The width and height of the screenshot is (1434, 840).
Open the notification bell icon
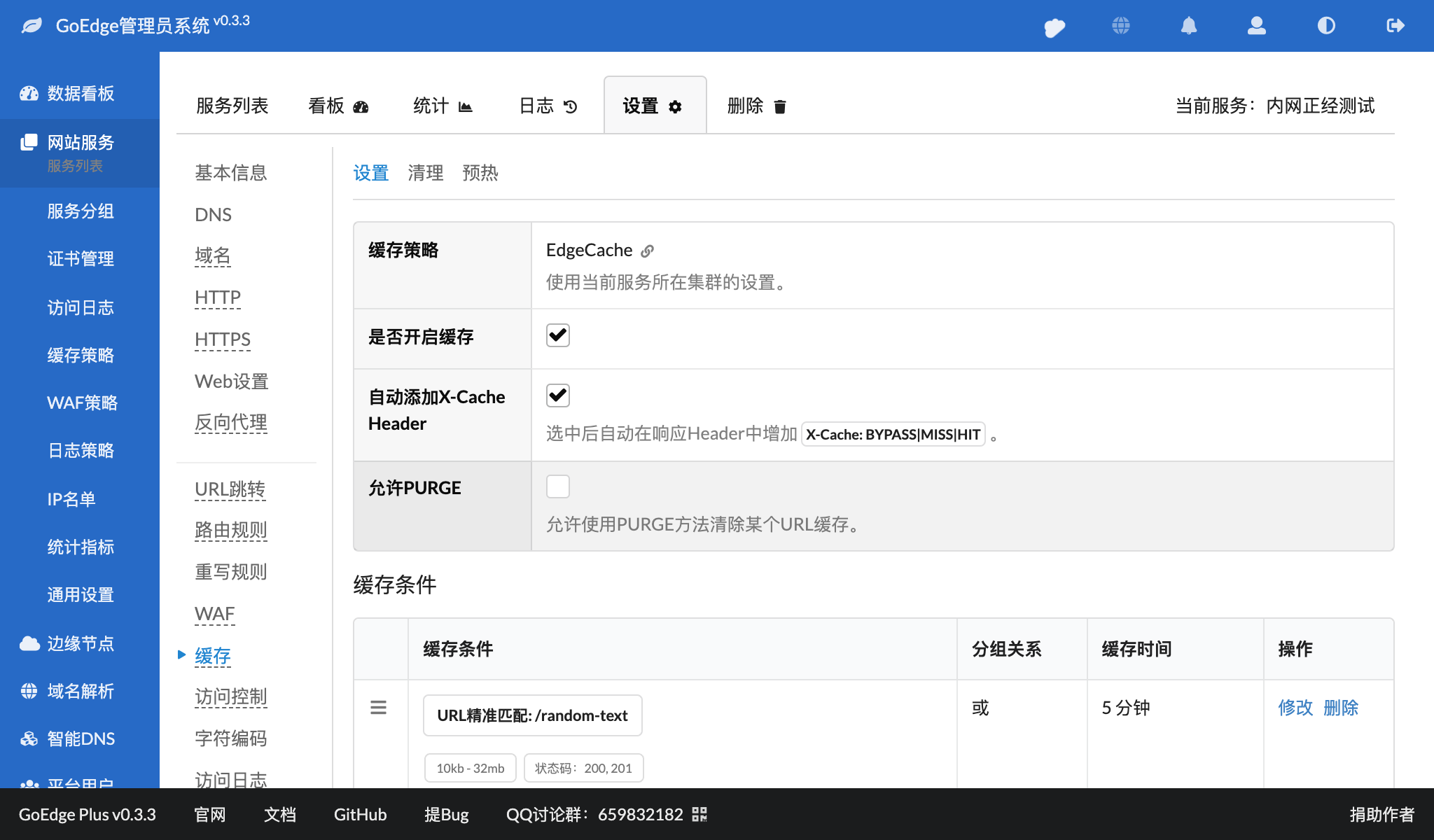pyautogui.click(x=1189, y=26)
